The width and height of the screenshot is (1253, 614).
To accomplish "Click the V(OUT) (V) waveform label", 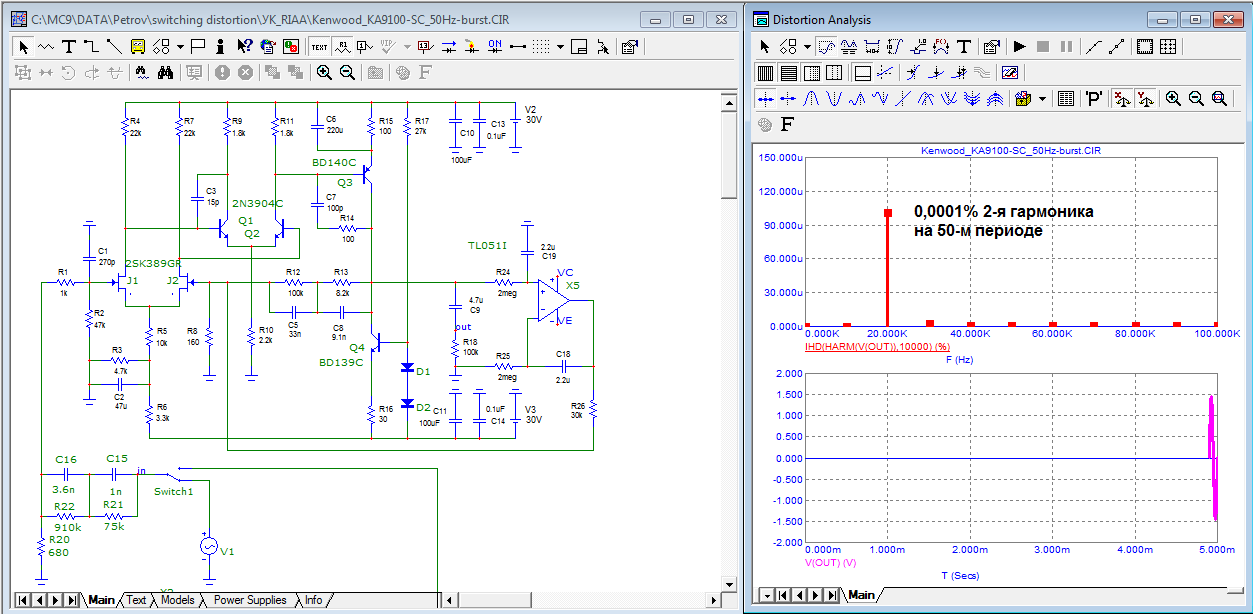I will [831, 563].
